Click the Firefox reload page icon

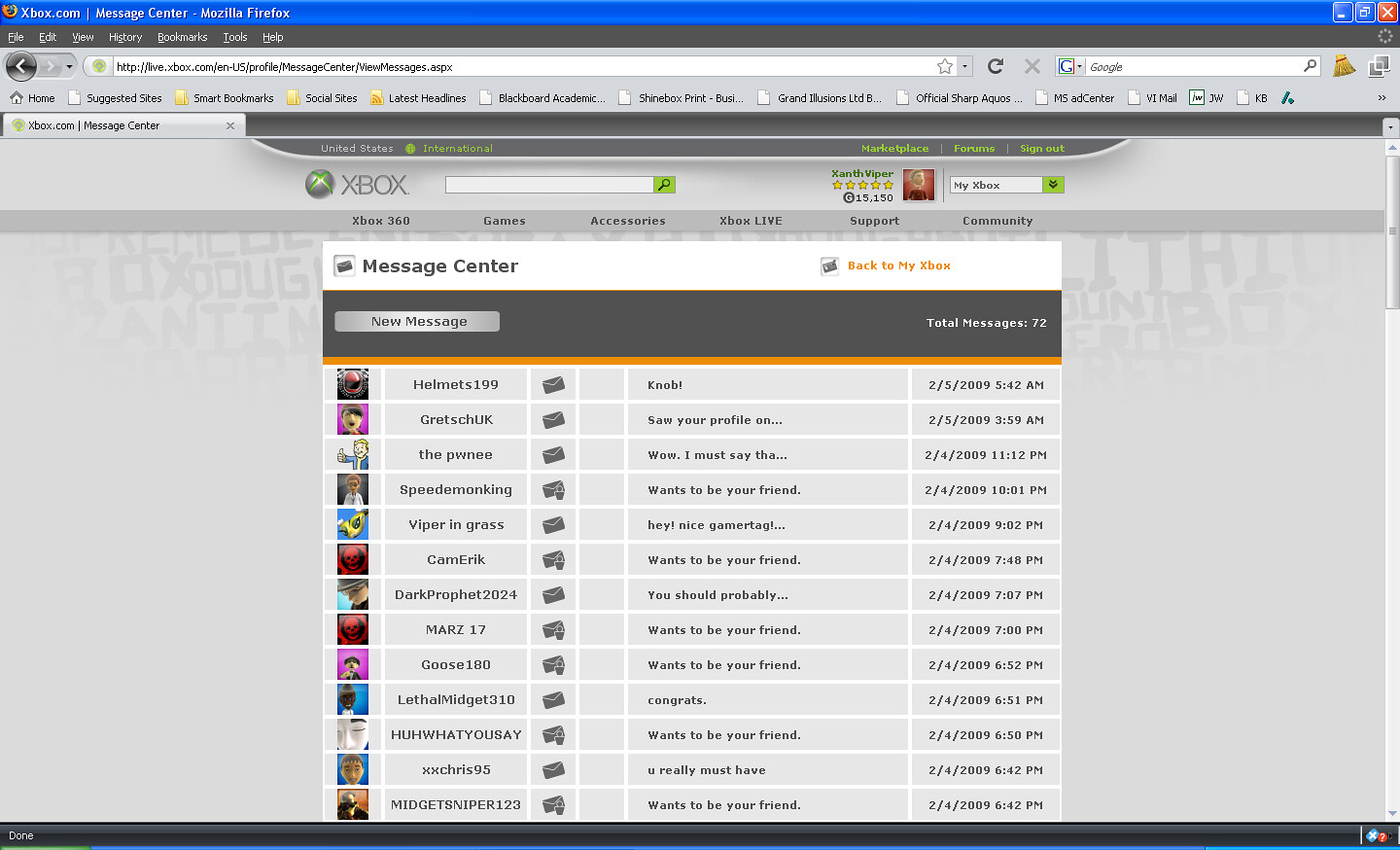996,66
